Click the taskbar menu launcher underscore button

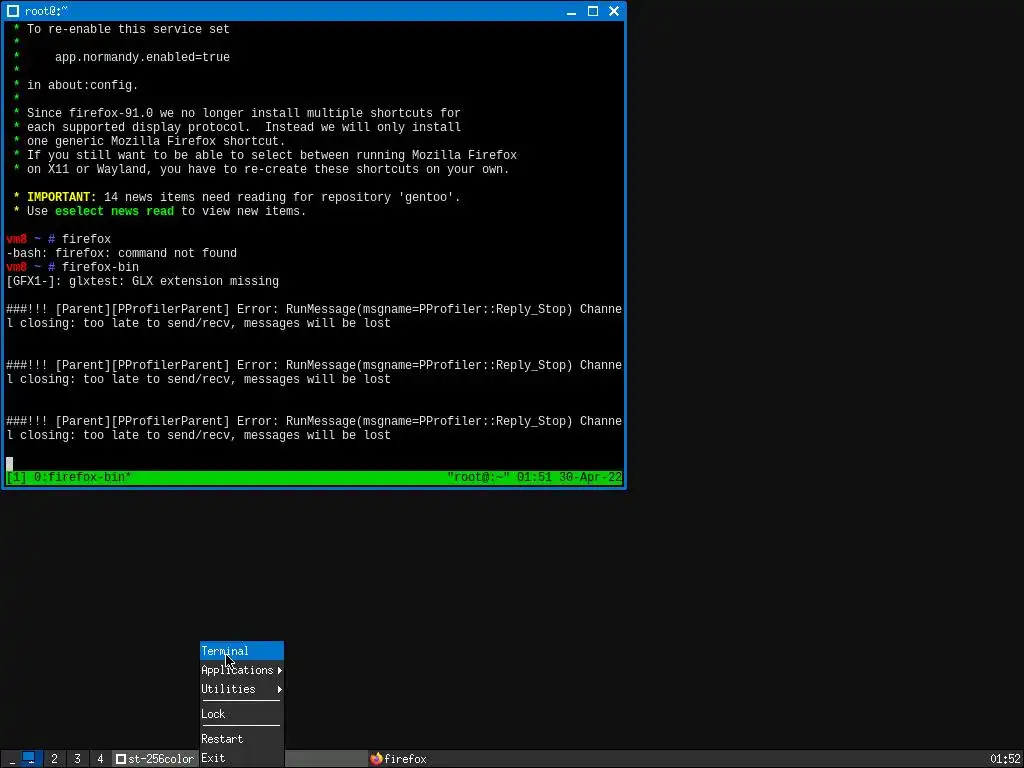click(12, 759)
